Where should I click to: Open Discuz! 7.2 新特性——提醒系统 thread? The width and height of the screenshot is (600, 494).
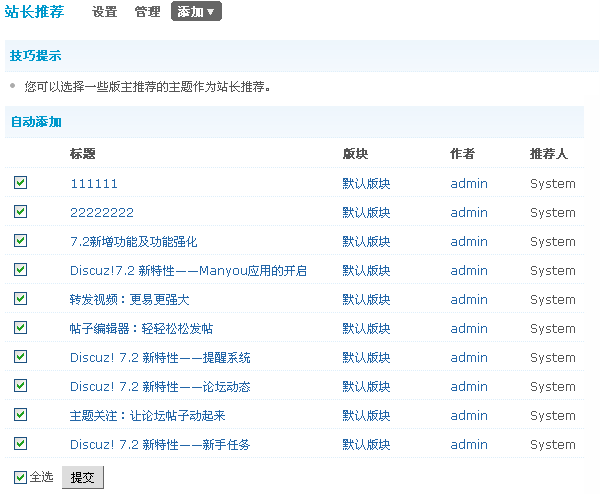[160, 358]
